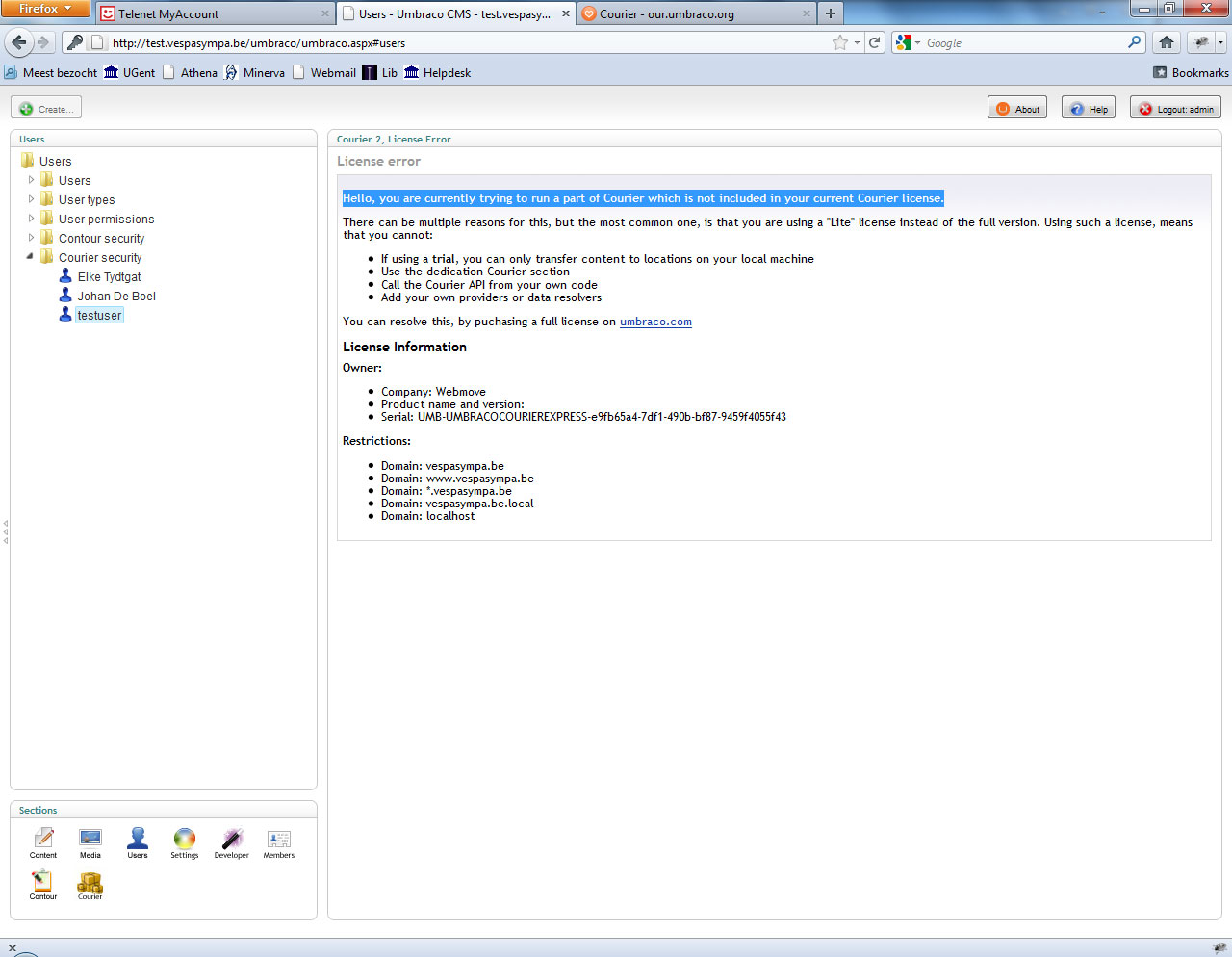Open the address bar history dropdown
Screen dimensions: 1232x957
point(857,43)
